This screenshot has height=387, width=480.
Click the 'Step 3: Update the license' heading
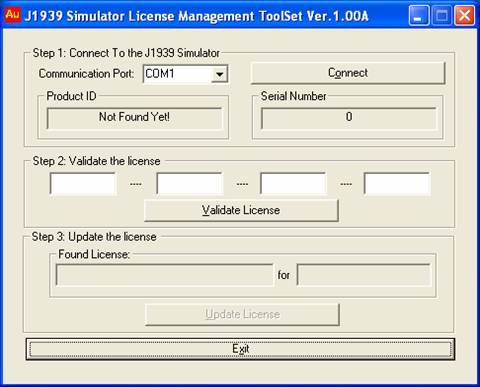94,237
